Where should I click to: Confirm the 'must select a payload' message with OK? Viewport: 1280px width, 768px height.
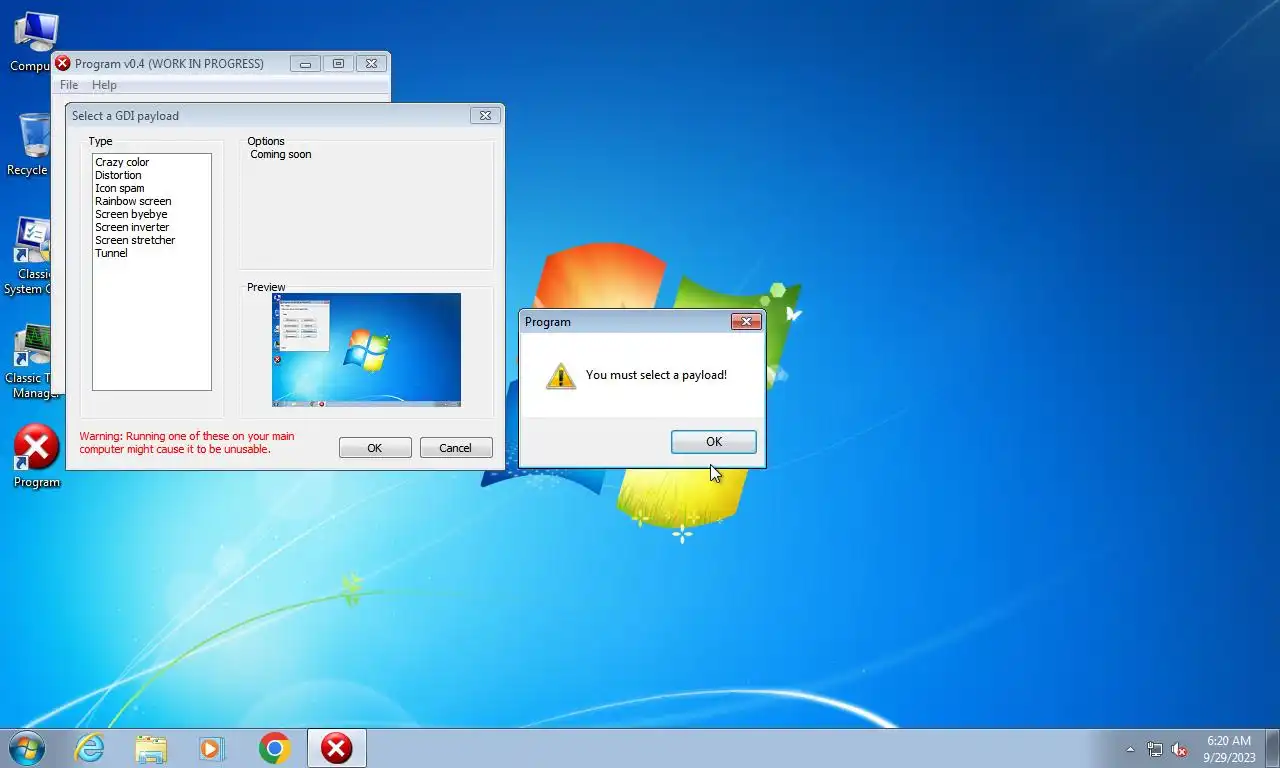pos(713,442)
